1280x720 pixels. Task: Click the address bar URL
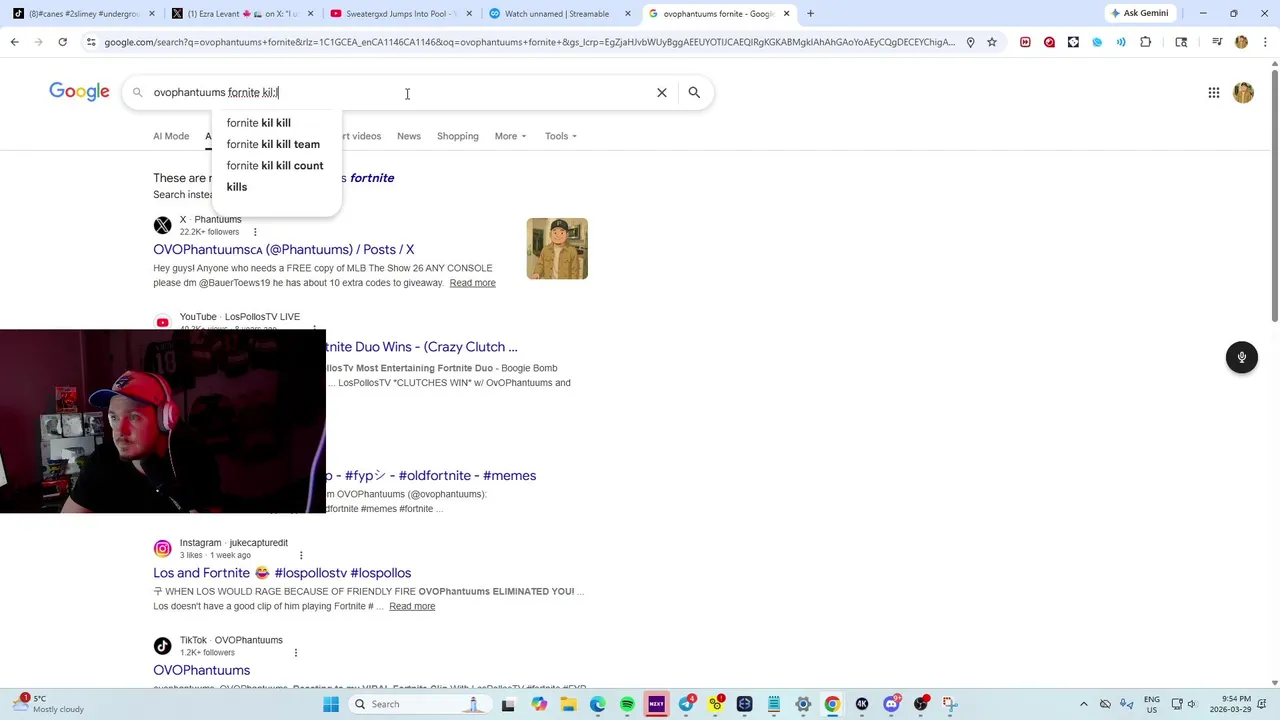click(x=529, y=42)
